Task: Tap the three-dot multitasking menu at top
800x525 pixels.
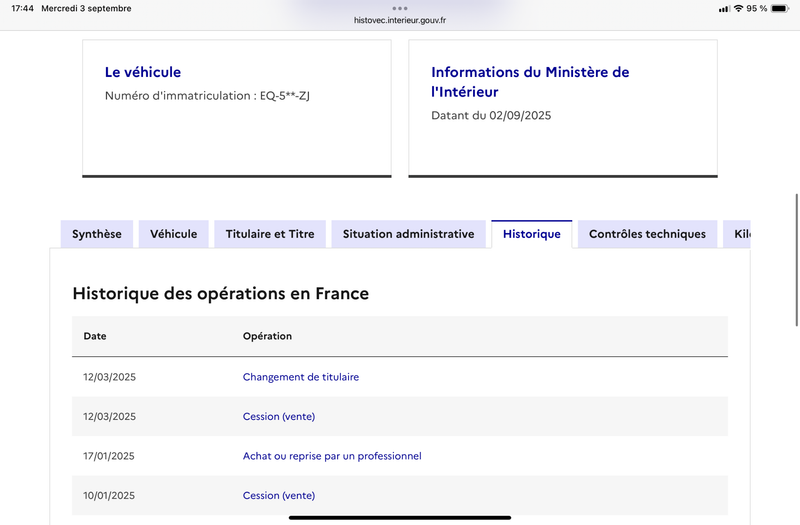Action: [x=400, y=8]
